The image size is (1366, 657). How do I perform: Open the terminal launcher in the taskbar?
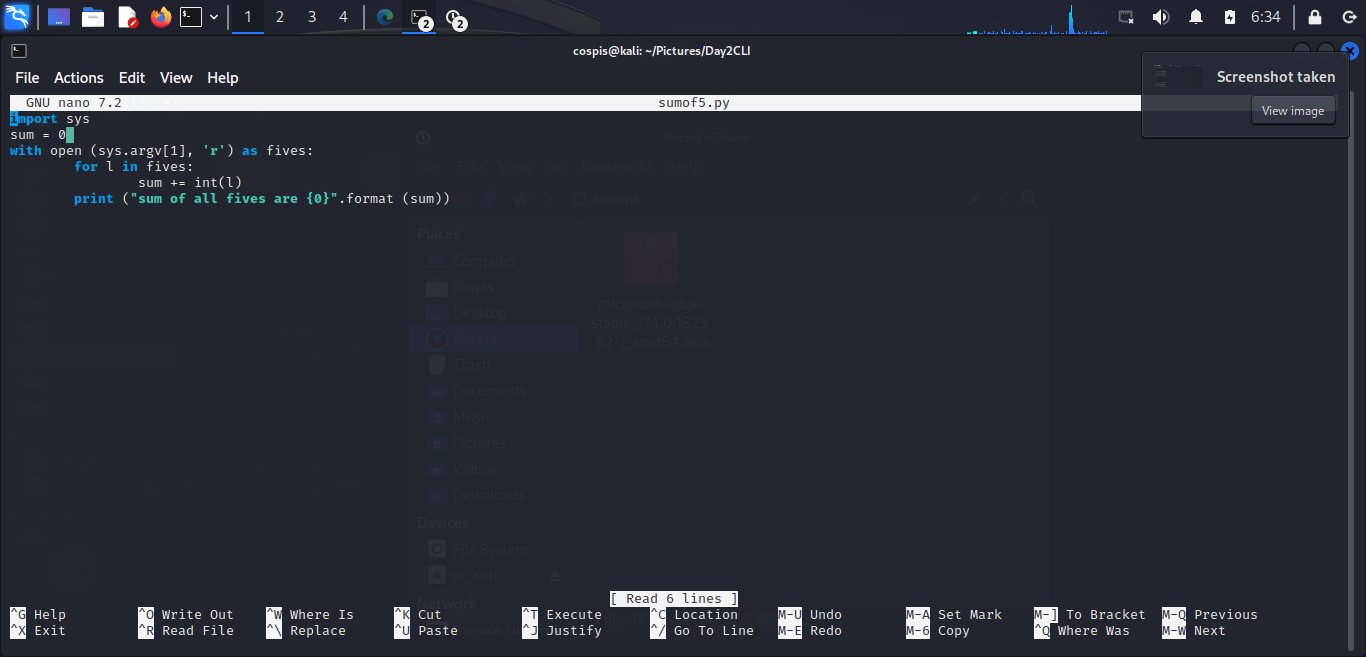[190, 16]
